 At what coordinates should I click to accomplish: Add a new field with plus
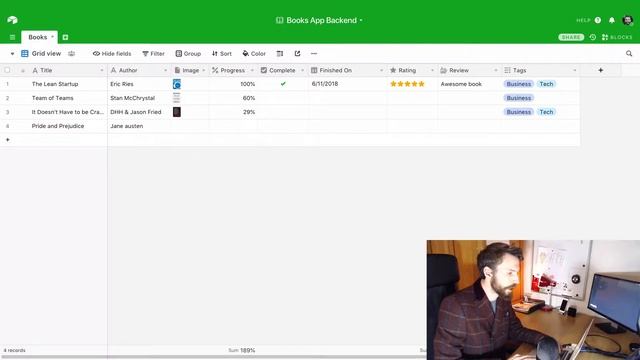tap(600, 70)
